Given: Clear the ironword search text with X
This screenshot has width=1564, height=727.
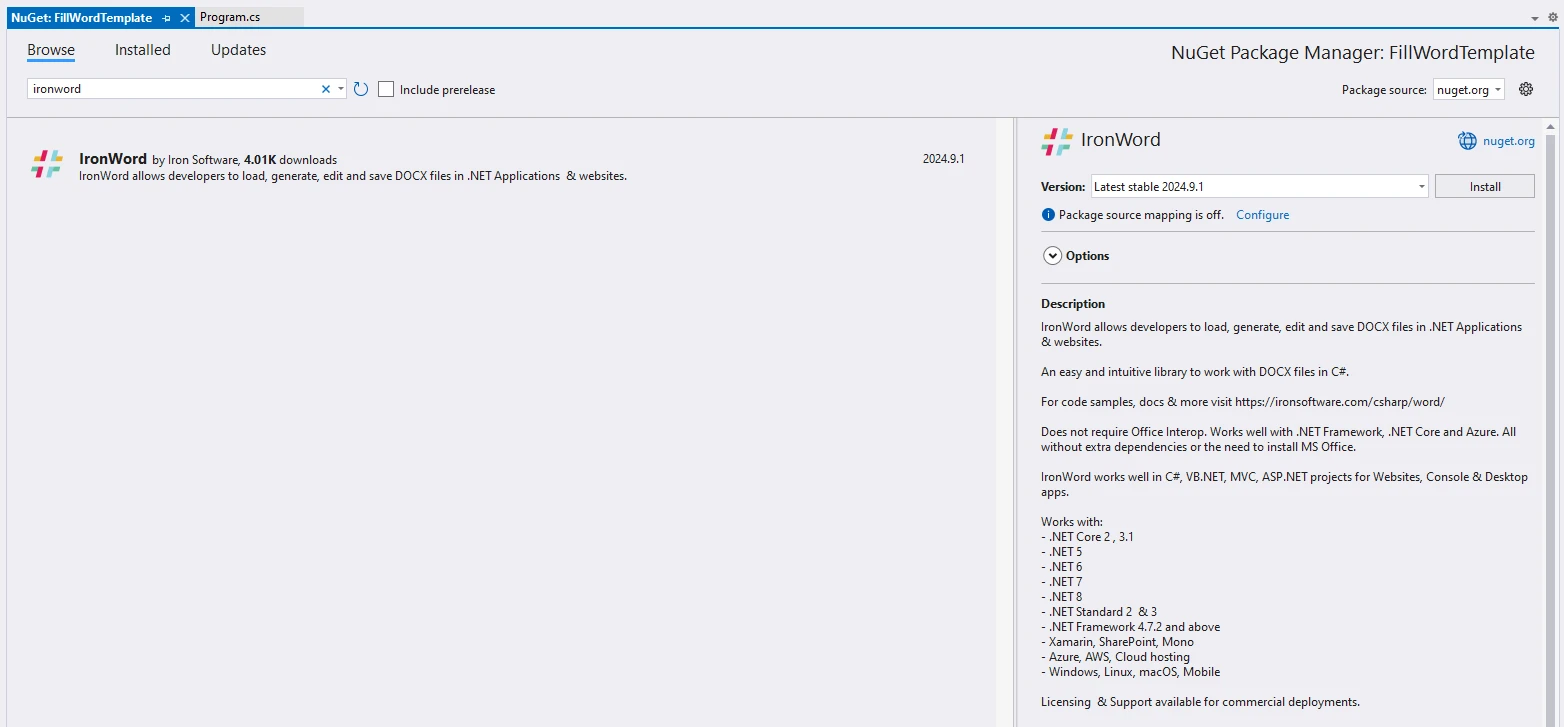Looking at the screenshot, I should [325, 89].
